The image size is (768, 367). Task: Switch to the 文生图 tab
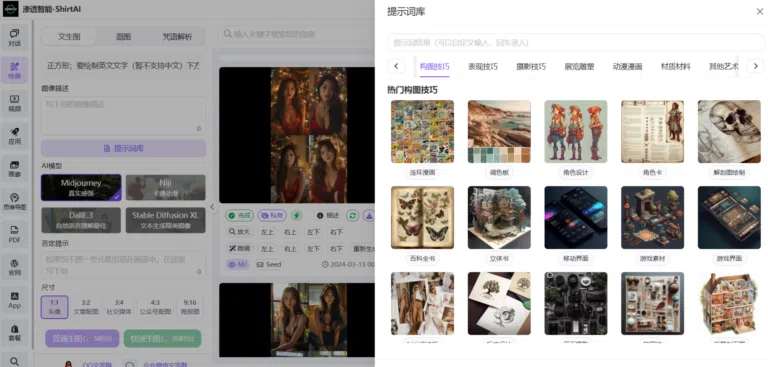[69, 36]
